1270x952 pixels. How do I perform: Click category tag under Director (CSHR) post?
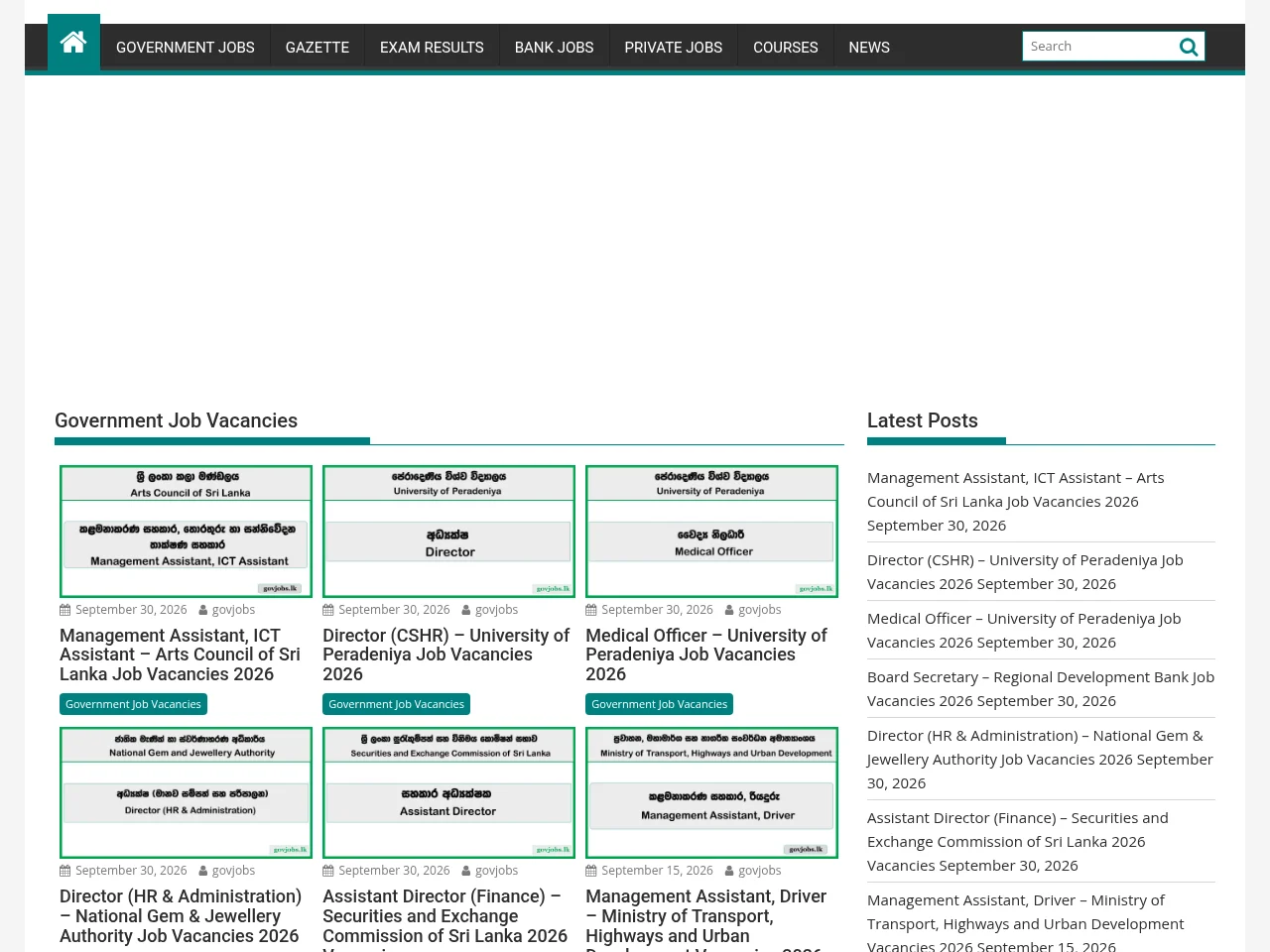(396, 704)
